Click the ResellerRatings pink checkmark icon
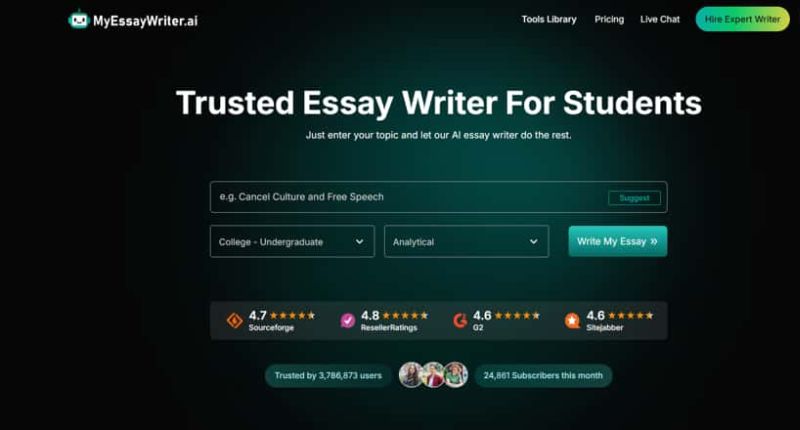 coord(347,320)
